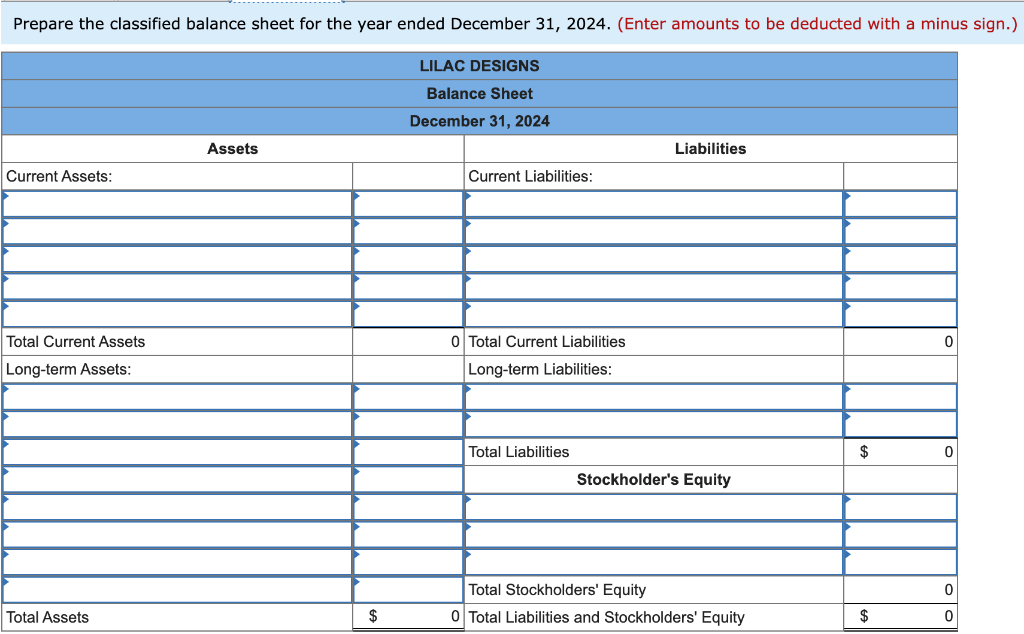Click the 'Current Liabilities:' label
This screenshot has height=634, width=1024.
pyautogui.click(x=530, y=176)
